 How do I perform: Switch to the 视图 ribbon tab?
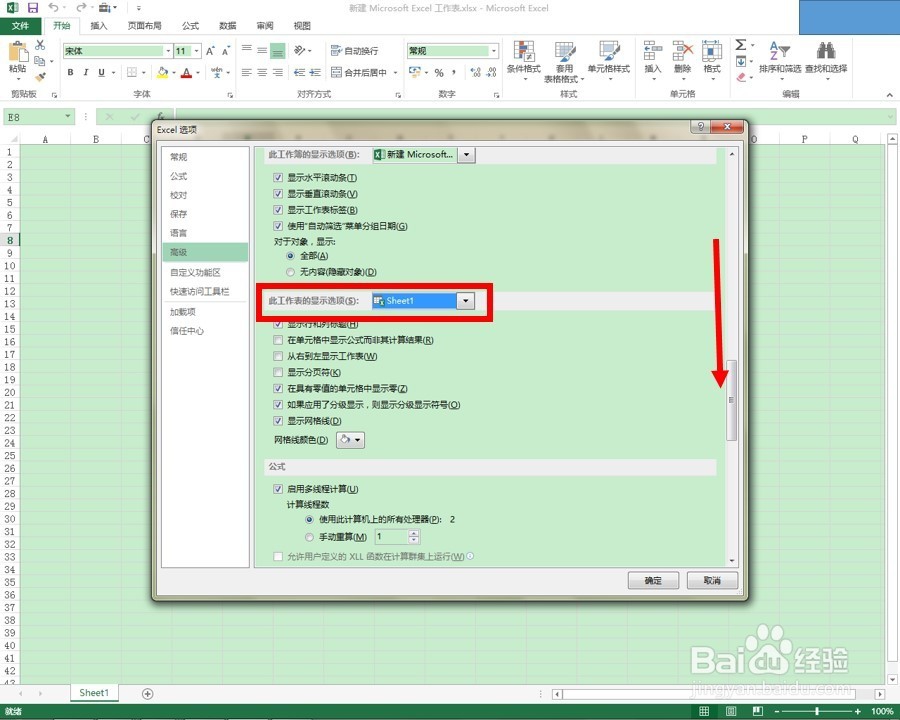point(302,26)
